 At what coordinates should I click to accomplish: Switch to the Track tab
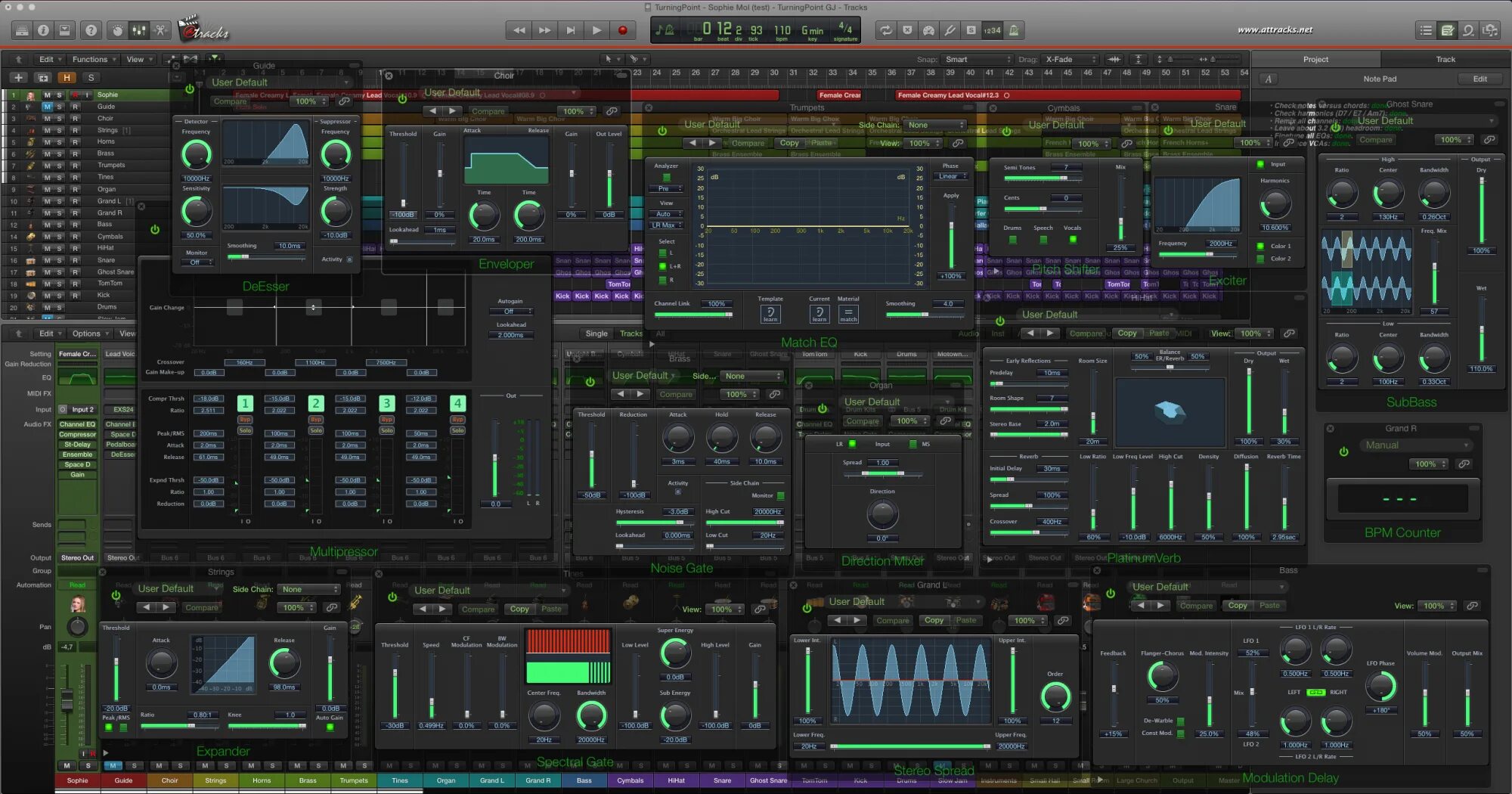(x=1445, y=59)
